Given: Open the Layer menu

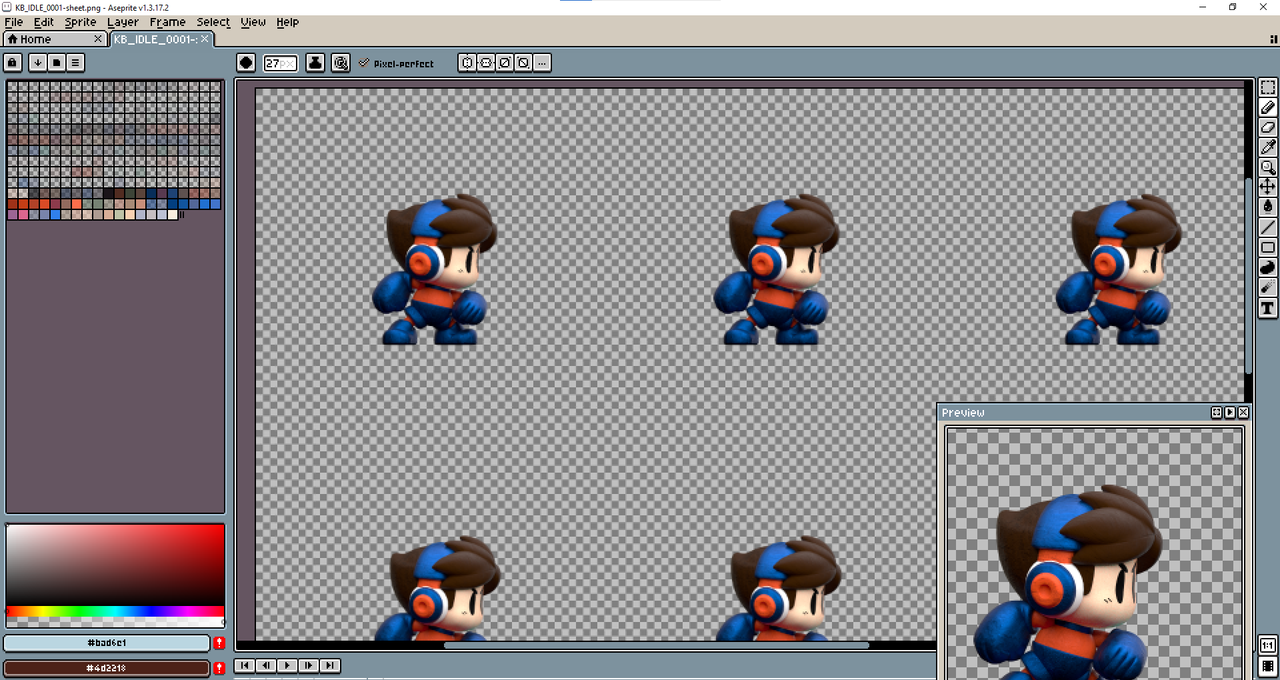Looking at the screenshot, I should pyautogui.click(x=123, y=22).
